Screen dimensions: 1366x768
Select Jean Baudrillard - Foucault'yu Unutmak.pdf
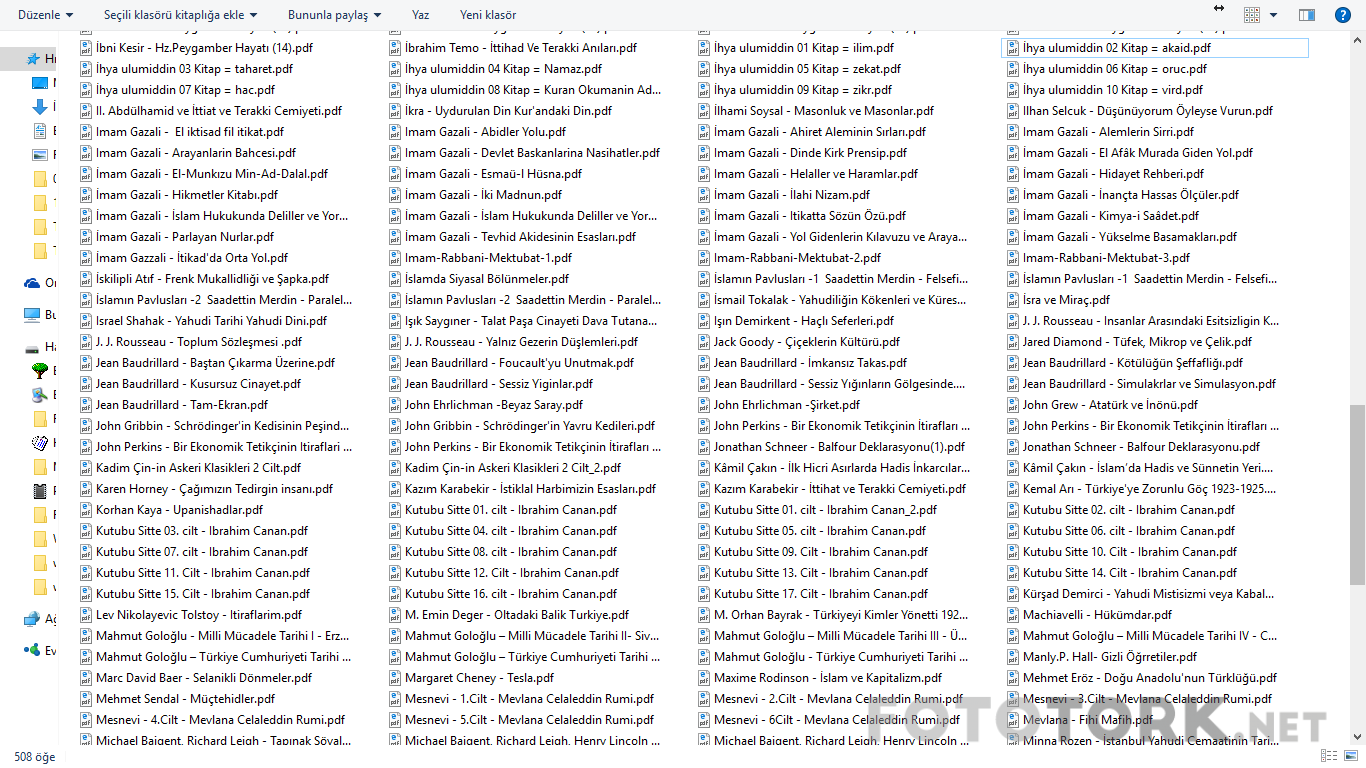click(x=511, y=362)
